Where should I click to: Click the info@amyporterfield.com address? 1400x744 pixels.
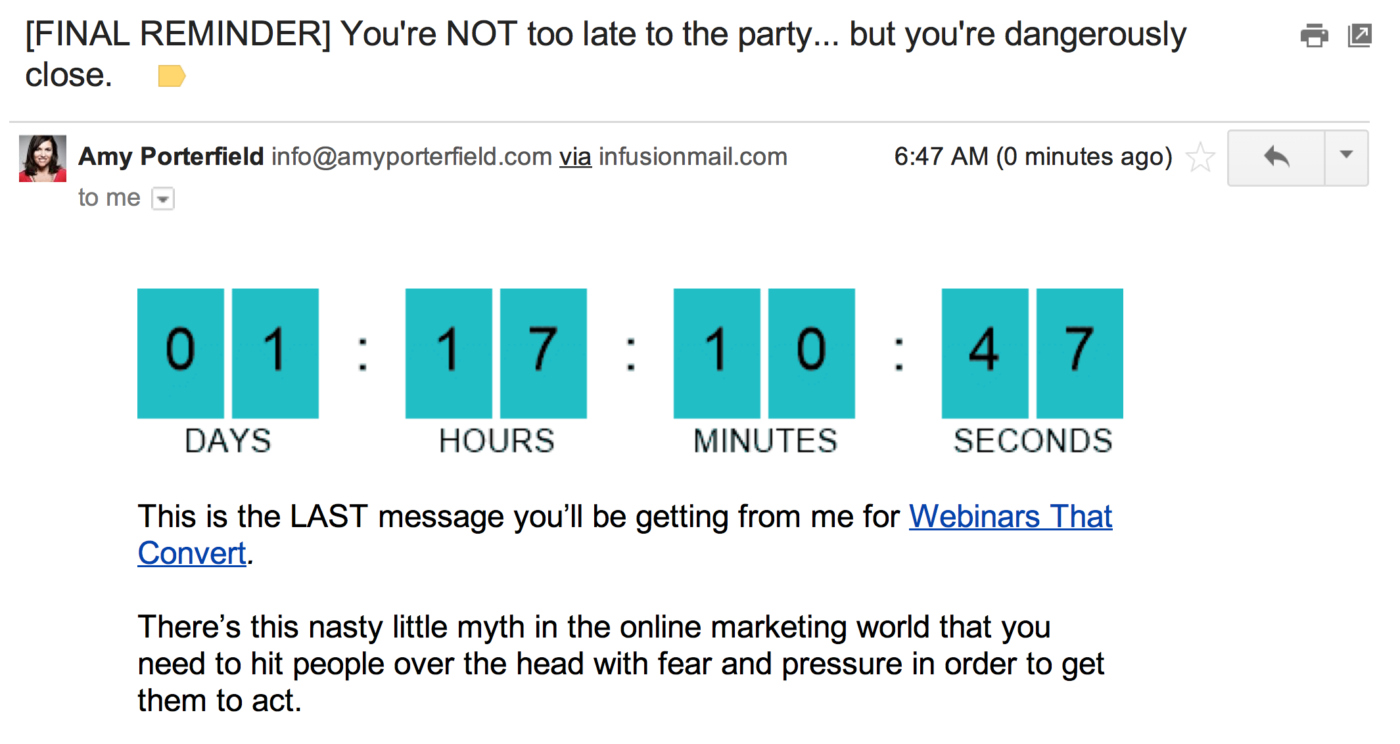pos(412,157)
